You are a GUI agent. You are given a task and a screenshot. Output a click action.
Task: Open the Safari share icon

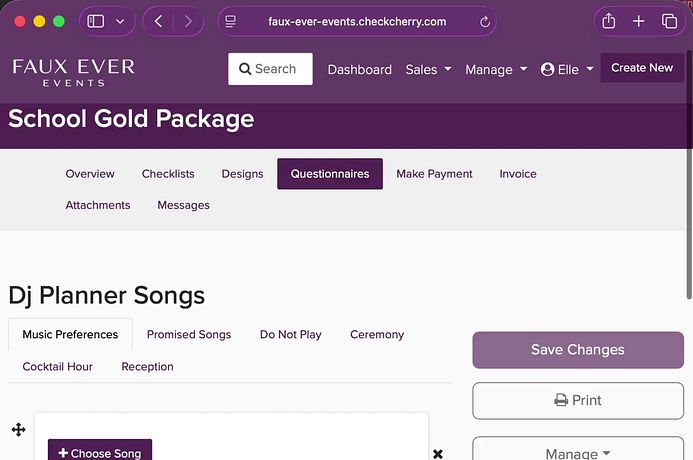coord(608,21)
